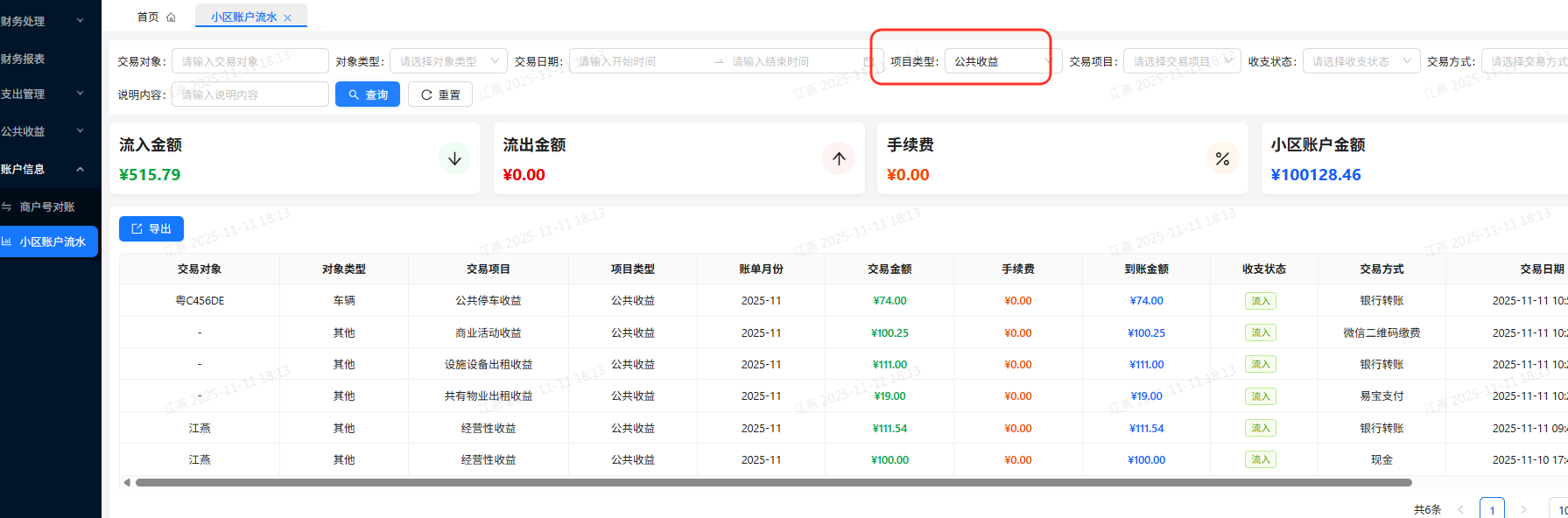The height and width of the screenshot is (518, 1568).
Task: Click the calendar icon in date range
Action: pos(868,61)
